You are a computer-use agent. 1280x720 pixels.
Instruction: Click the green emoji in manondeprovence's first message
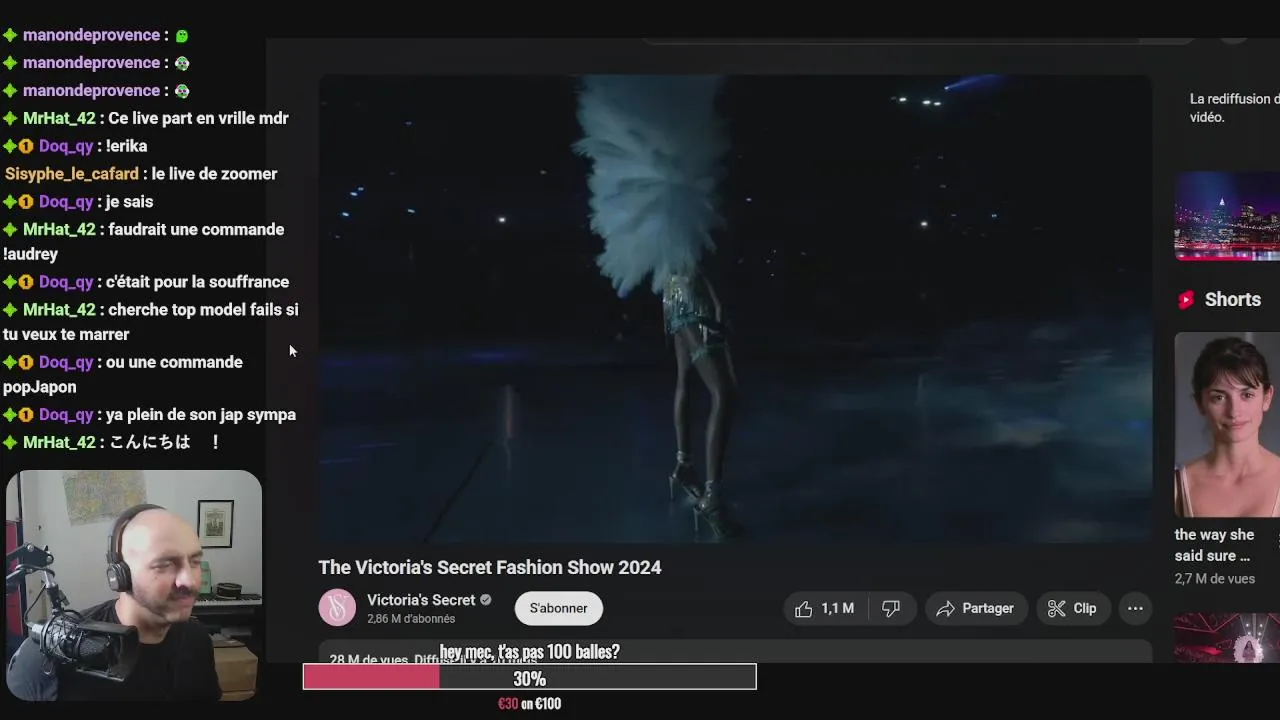[181, 35]
